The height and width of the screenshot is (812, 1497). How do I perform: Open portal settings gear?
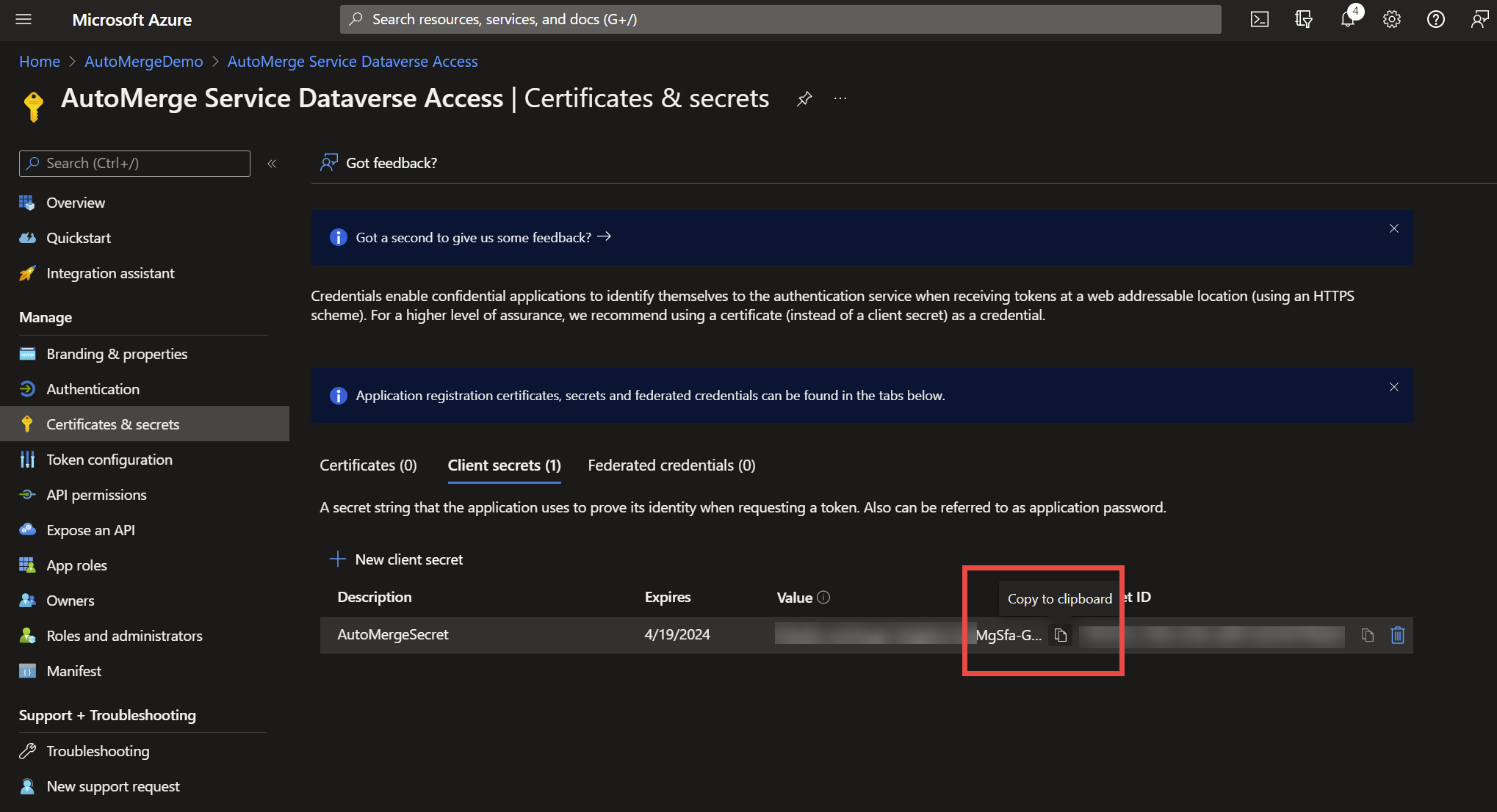pyautogui.click(x=1392, y=20)
